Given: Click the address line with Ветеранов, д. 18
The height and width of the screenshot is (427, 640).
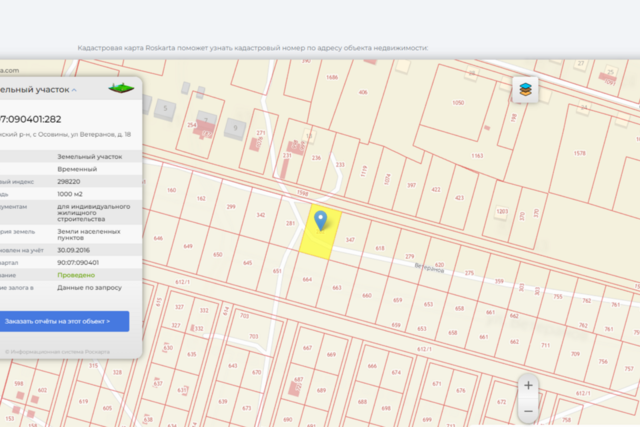Looking at the screenshot, I should click(65, 134).
